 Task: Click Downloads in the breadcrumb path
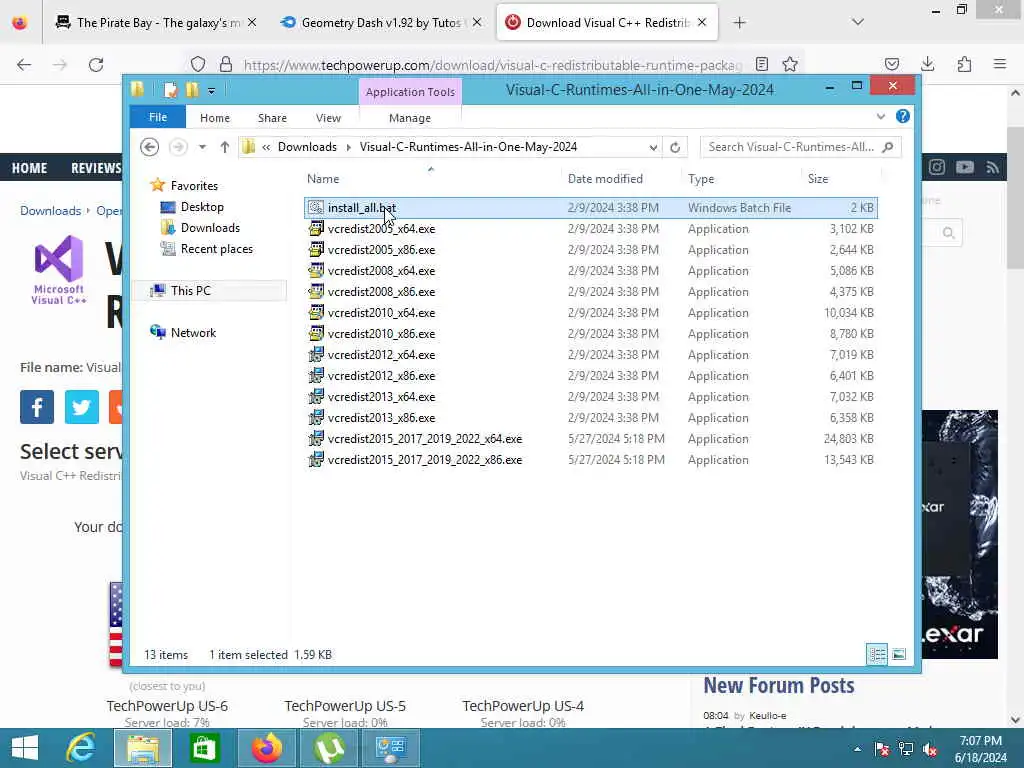pyautogui.click(x=307, y=147)
